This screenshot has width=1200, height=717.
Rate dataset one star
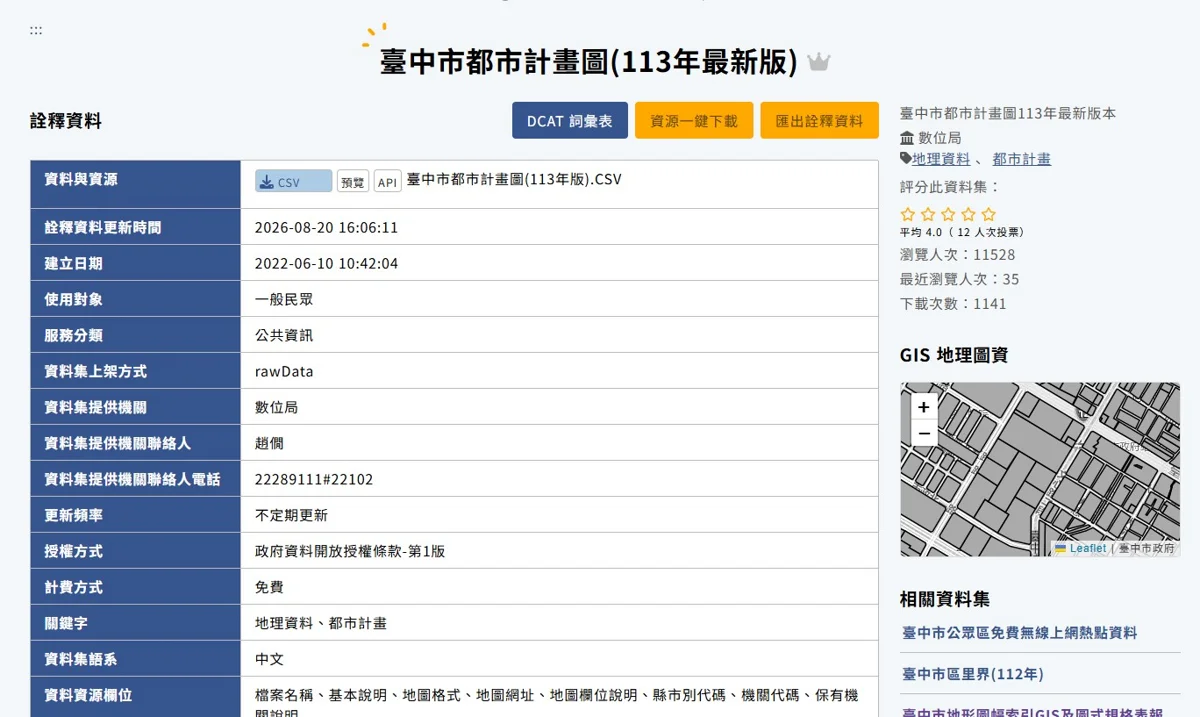pyautogui.click(x=908, y=214)
